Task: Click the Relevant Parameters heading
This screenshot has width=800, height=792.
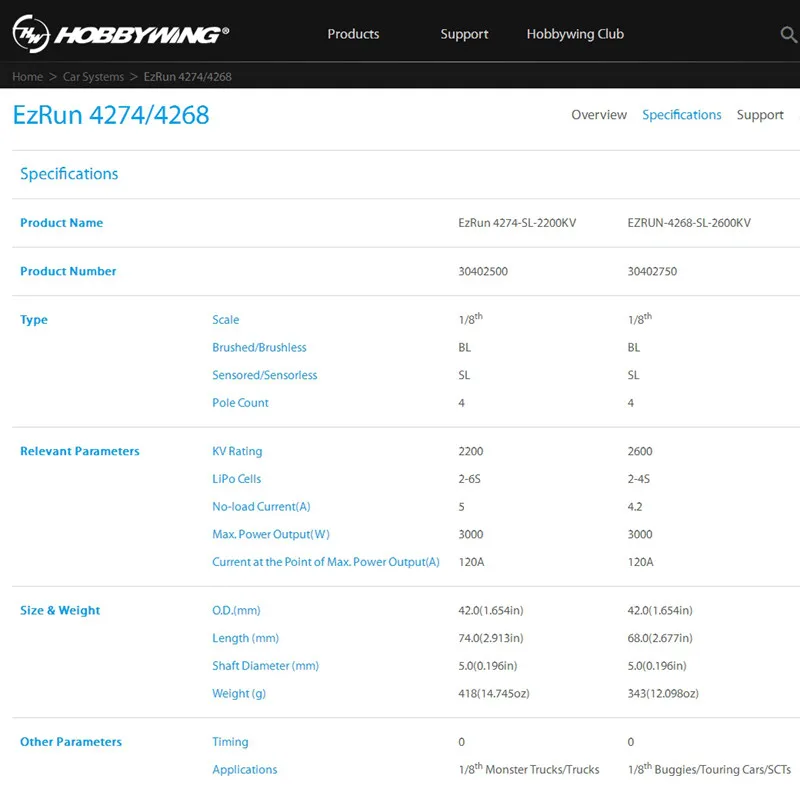Action: tap(80, 452)
